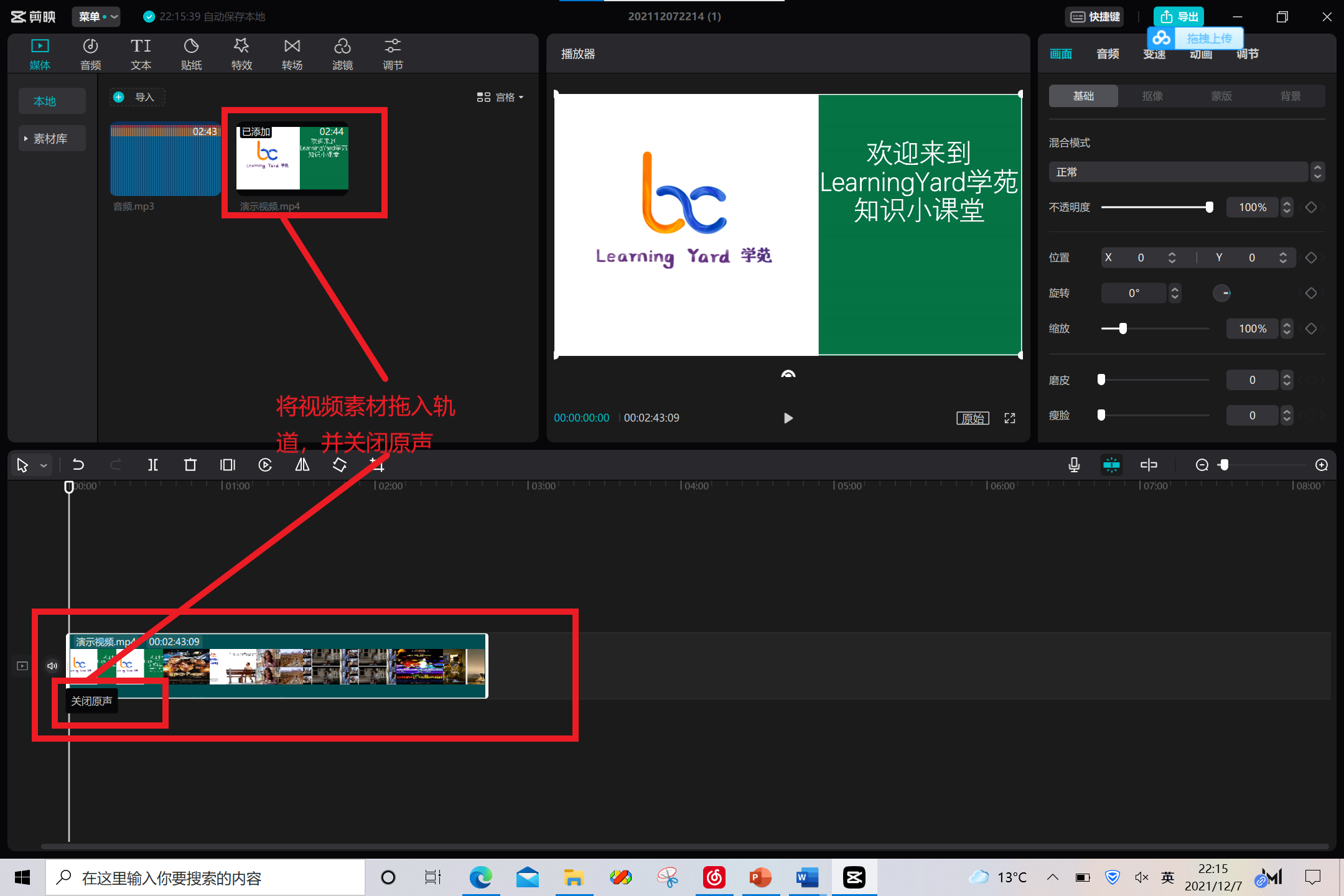Toggle the timeline snapping button
1344x896 pixels.
click(x=1111, y=465)
